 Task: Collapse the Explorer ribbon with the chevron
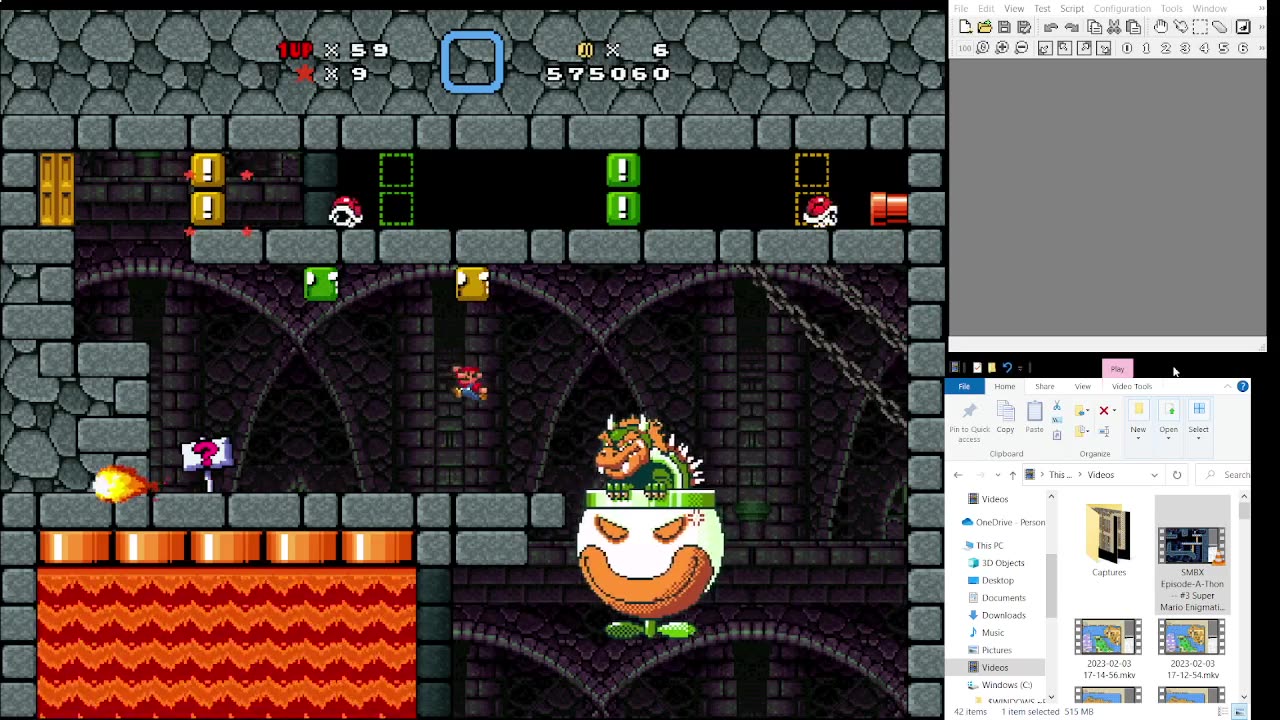pos(1227,386)
